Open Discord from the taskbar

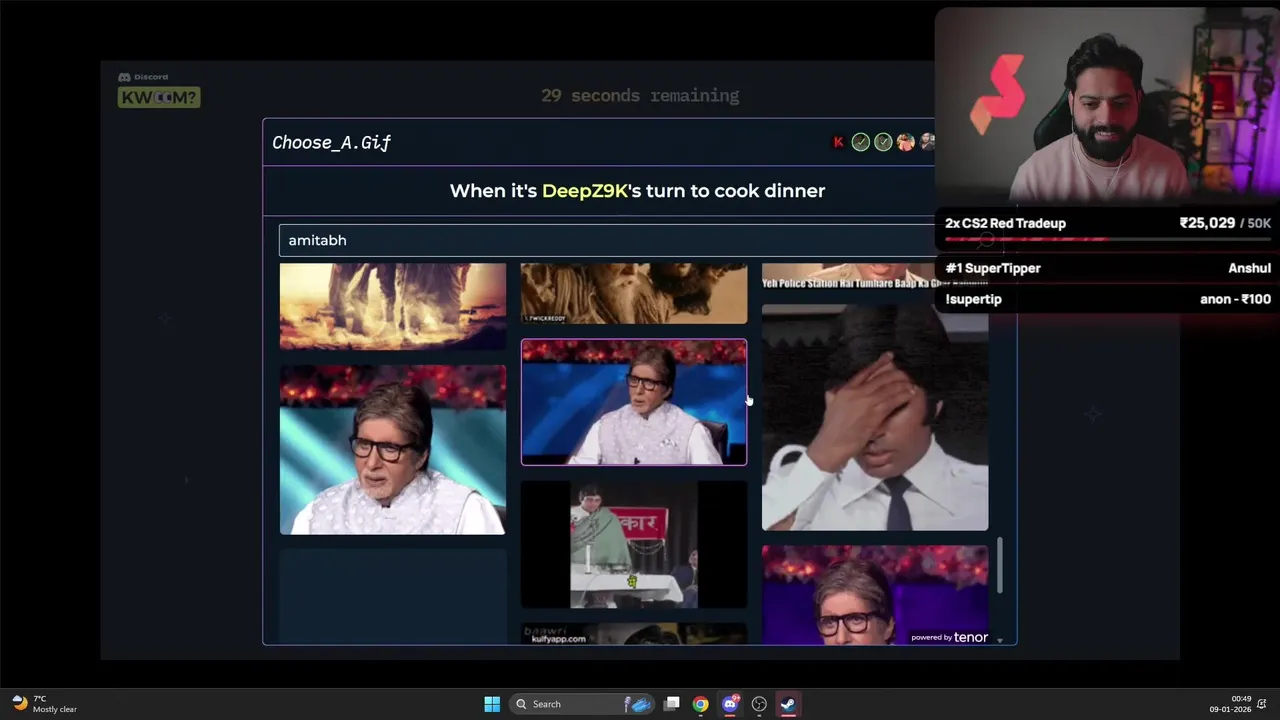tap(730, 704)
